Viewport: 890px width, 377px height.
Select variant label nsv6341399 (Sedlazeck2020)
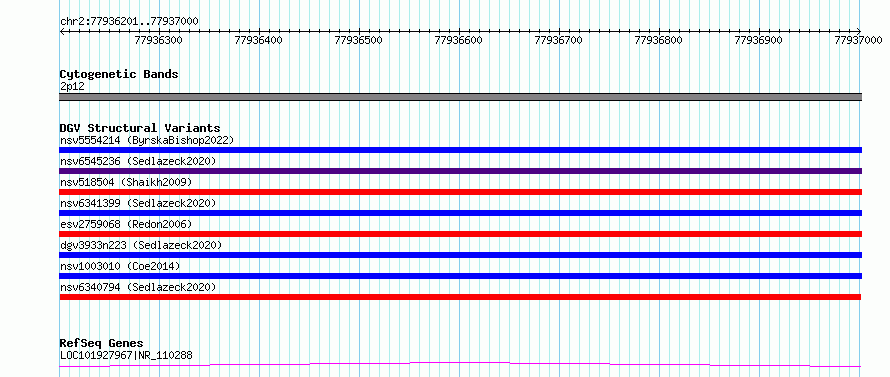click(x=138, y=203)
